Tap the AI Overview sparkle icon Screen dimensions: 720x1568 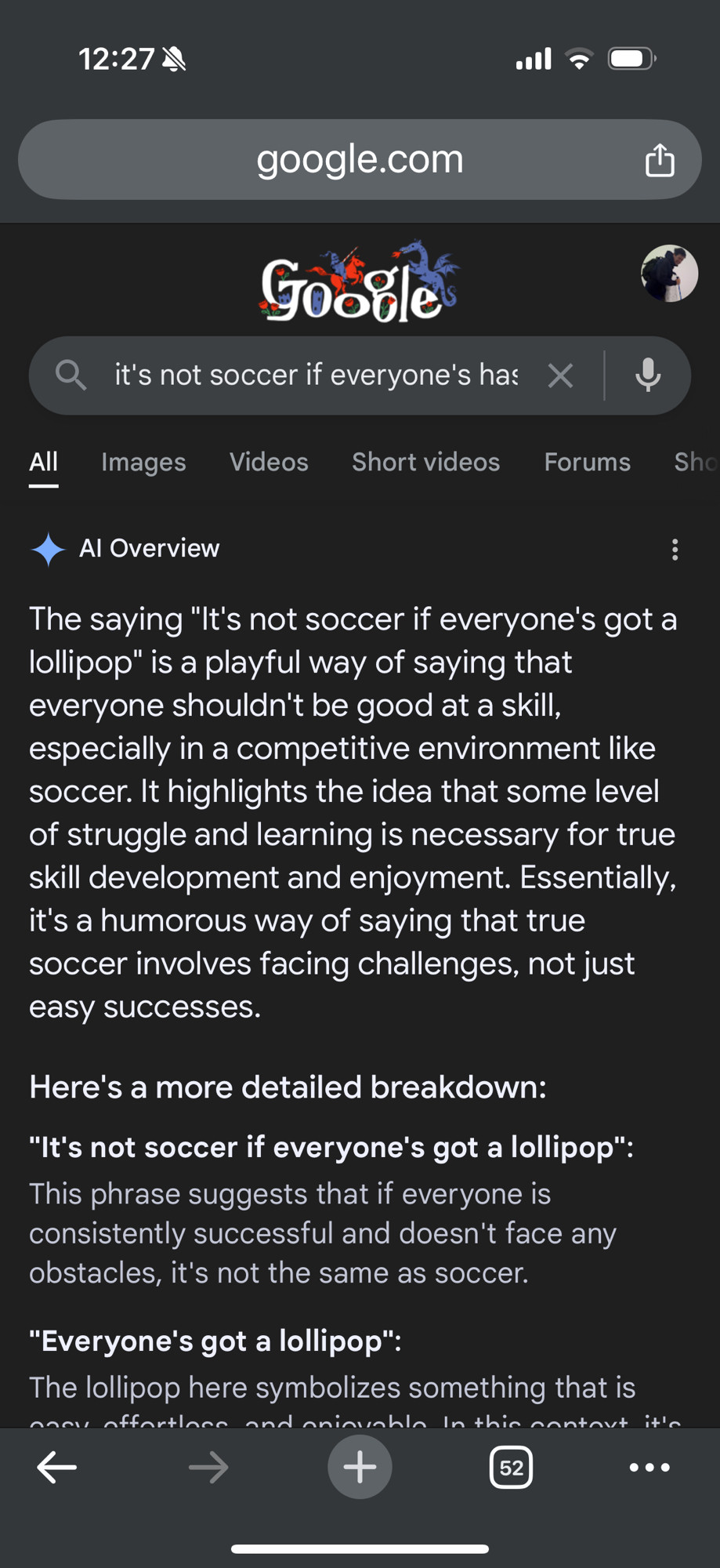(48, 549)
